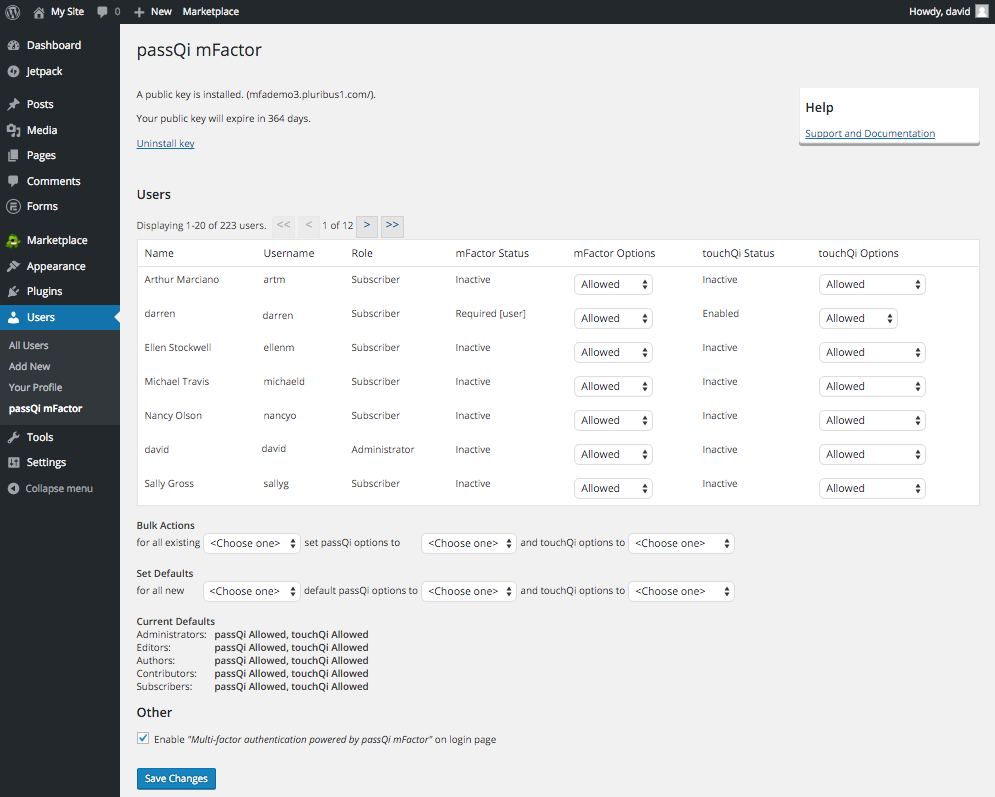Open Bulk Actions 'for all existing' dropdown
Screen dimensions: 995x797
(x=251, y=544)
